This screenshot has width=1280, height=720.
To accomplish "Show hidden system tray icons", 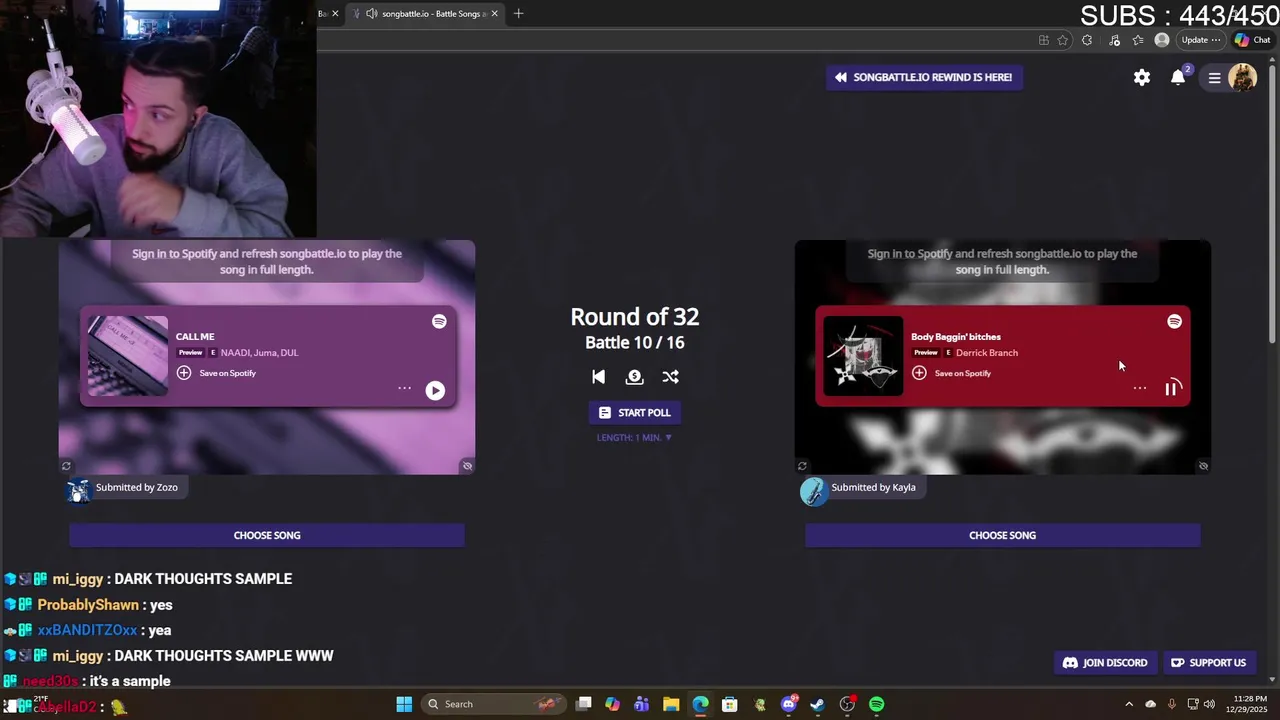I will click(1129, 704).
